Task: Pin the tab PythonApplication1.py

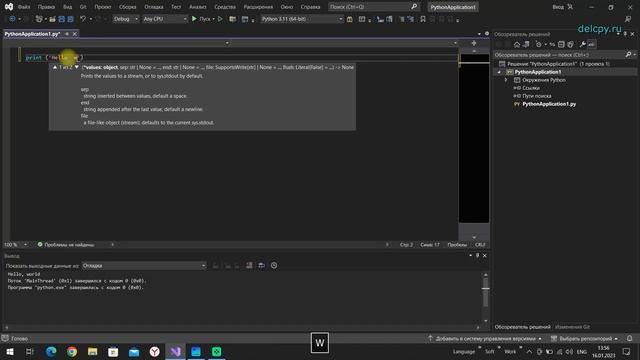Action: (67, 34)
